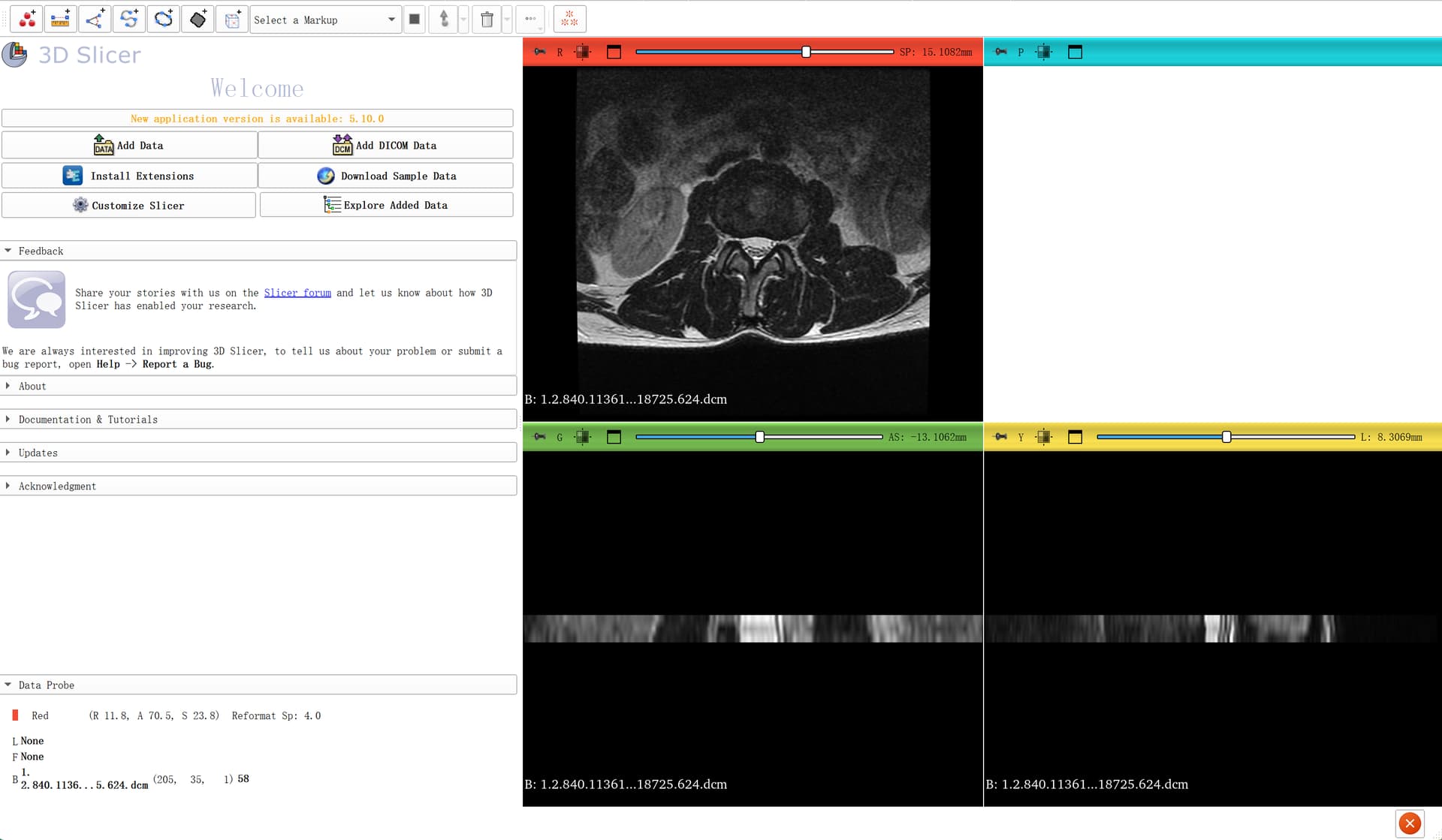Click the Add DICOM Data button
1442x840 pixels.
[x=385, y=146]
